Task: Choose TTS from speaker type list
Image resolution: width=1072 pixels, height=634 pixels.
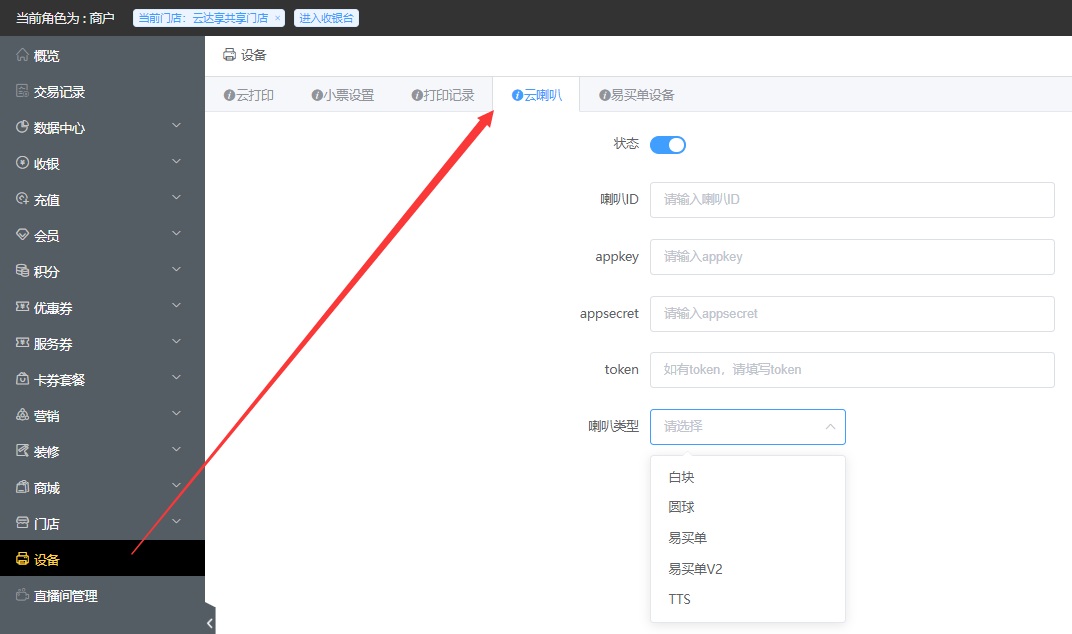Action: 748,599
